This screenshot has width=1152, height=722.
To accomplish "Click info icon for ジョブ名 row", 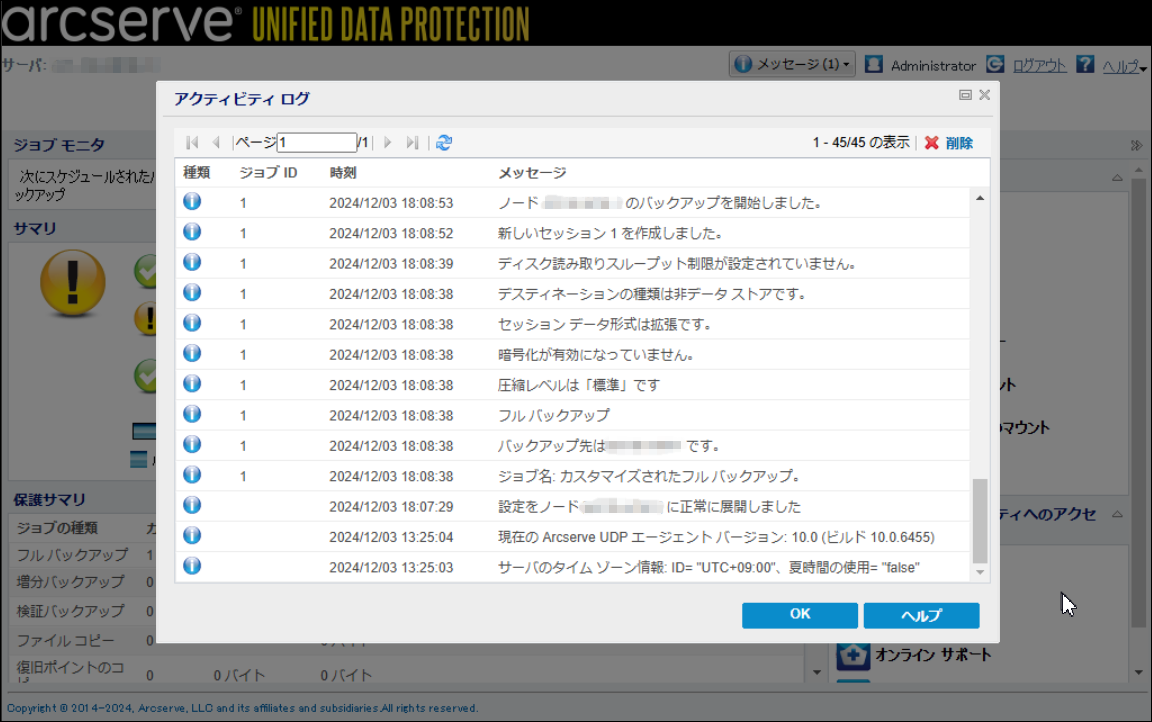I will point(192,474).
